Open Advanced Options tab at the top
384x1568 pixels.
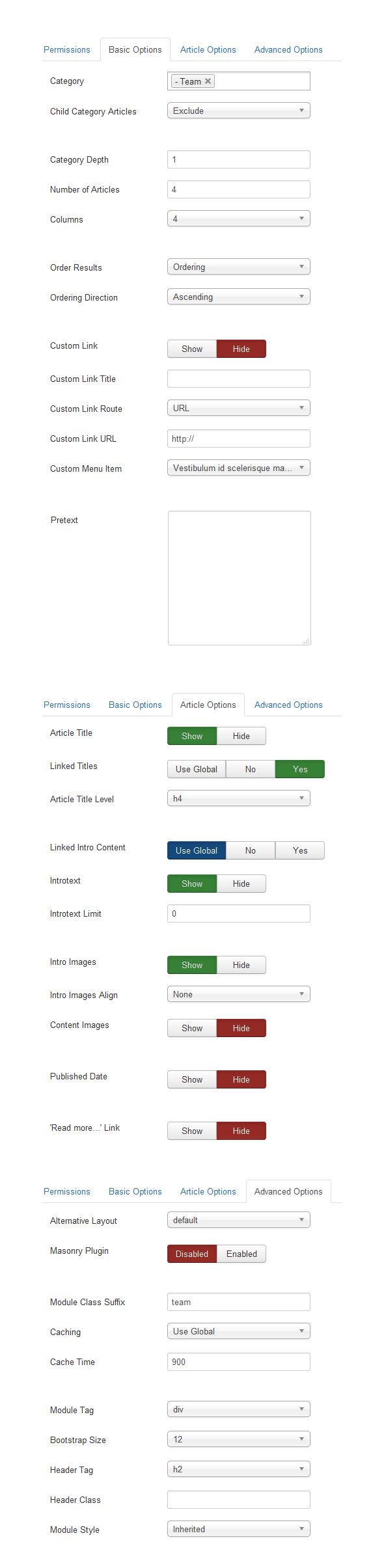(x=288, y=49)
